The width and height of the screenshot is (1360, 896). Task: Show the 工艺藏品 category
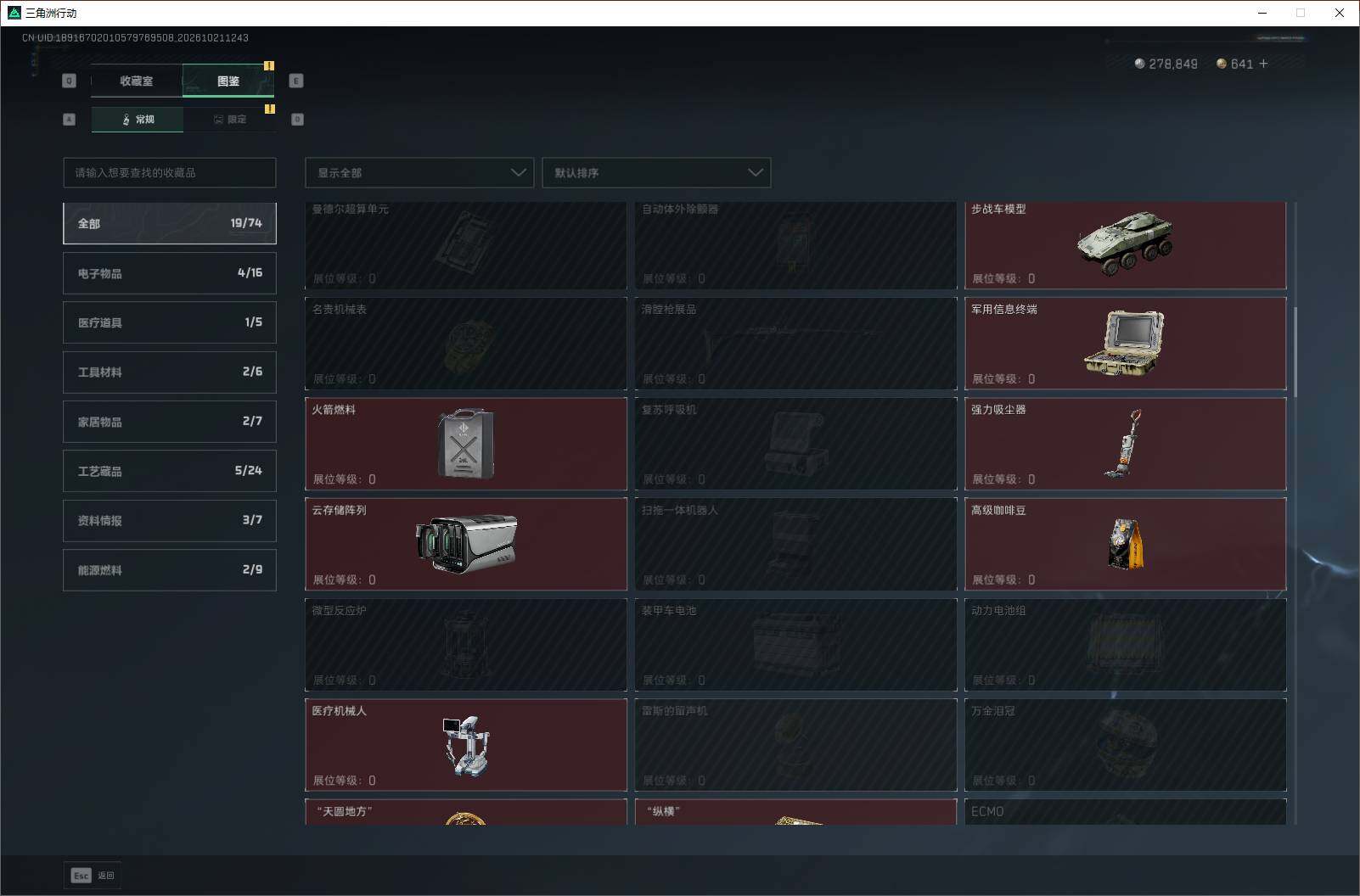(170, 471)
